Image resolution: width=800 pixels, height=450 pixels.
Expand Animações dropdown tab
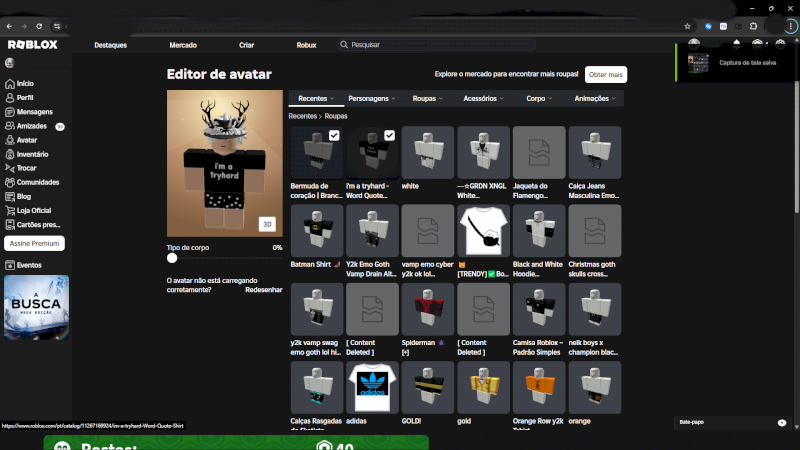595,98
